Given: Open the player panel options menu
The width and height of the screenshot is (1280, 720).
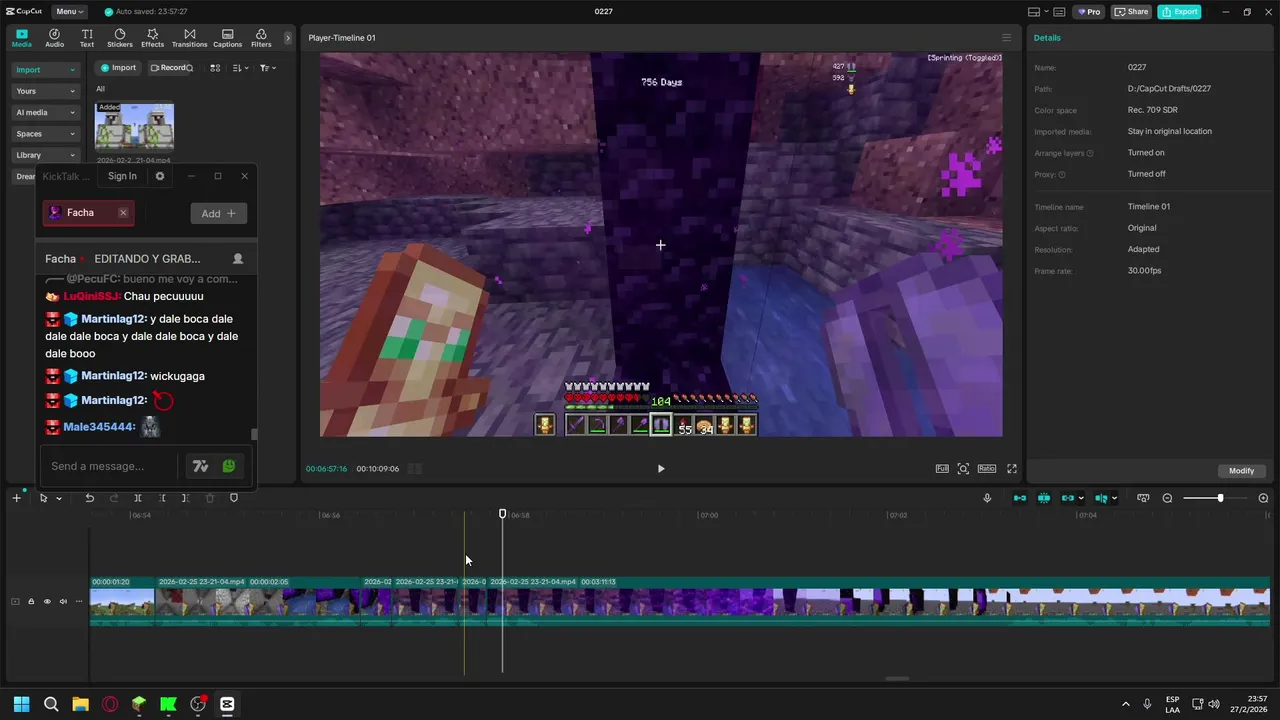Looking at the screenshot, I should [x=1007, y=38].
